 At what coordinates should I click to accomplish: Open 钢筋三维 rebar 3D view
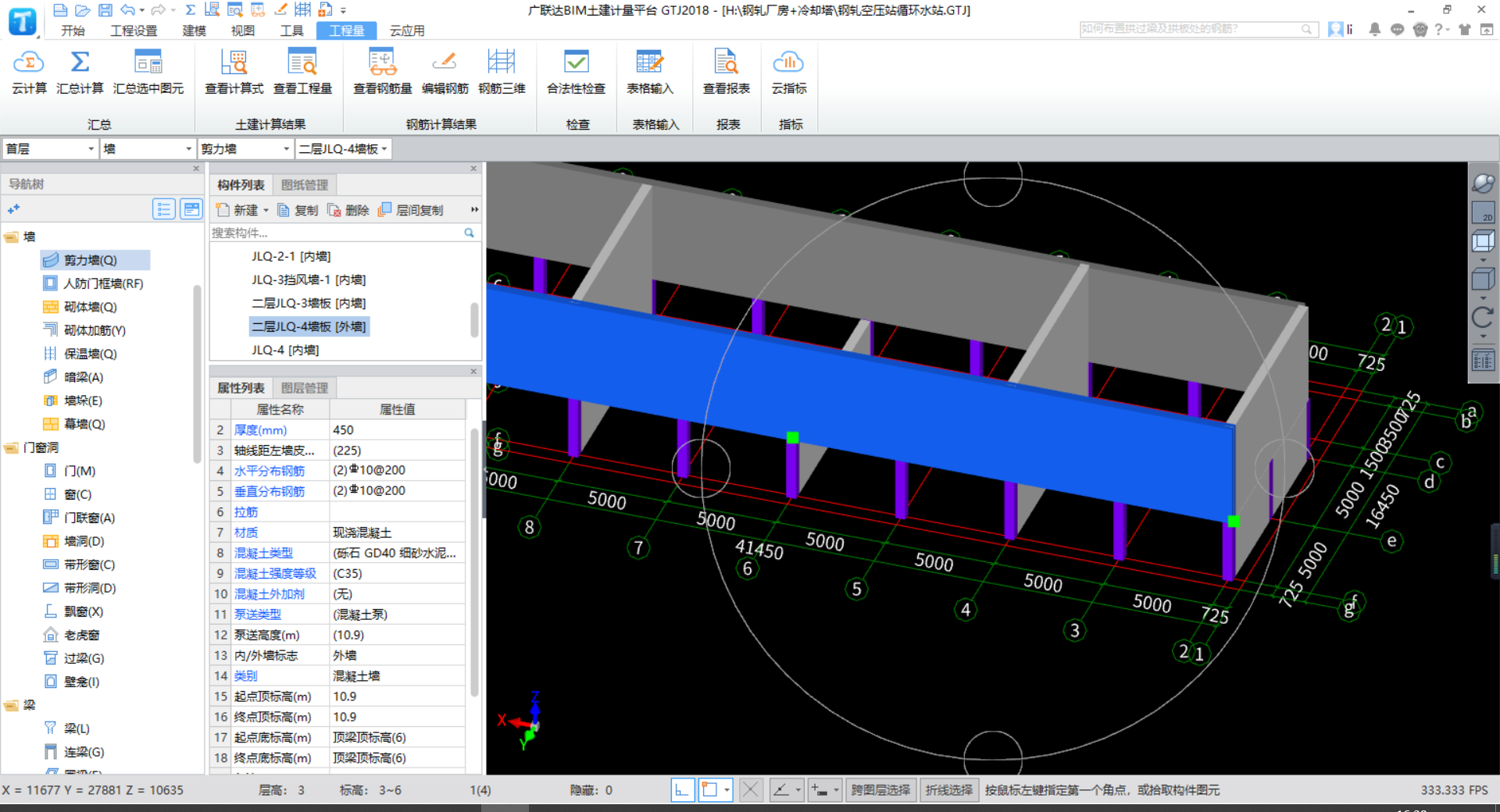[502, 72]
